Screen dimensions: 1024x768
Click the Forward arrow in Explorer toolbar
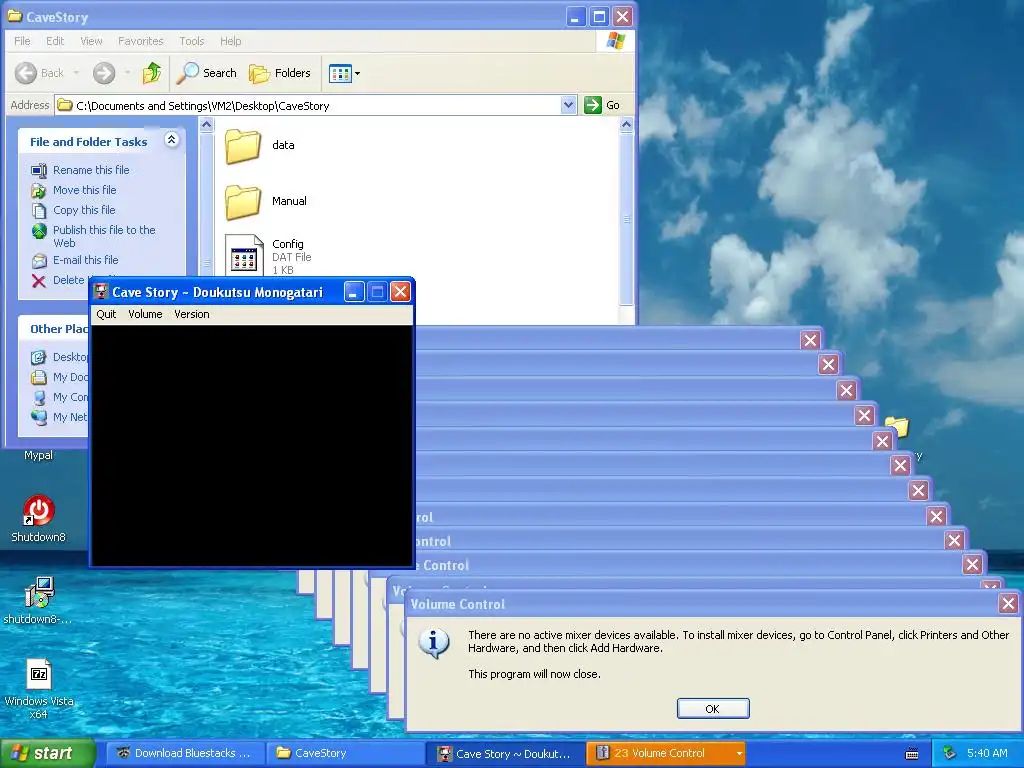104,73
